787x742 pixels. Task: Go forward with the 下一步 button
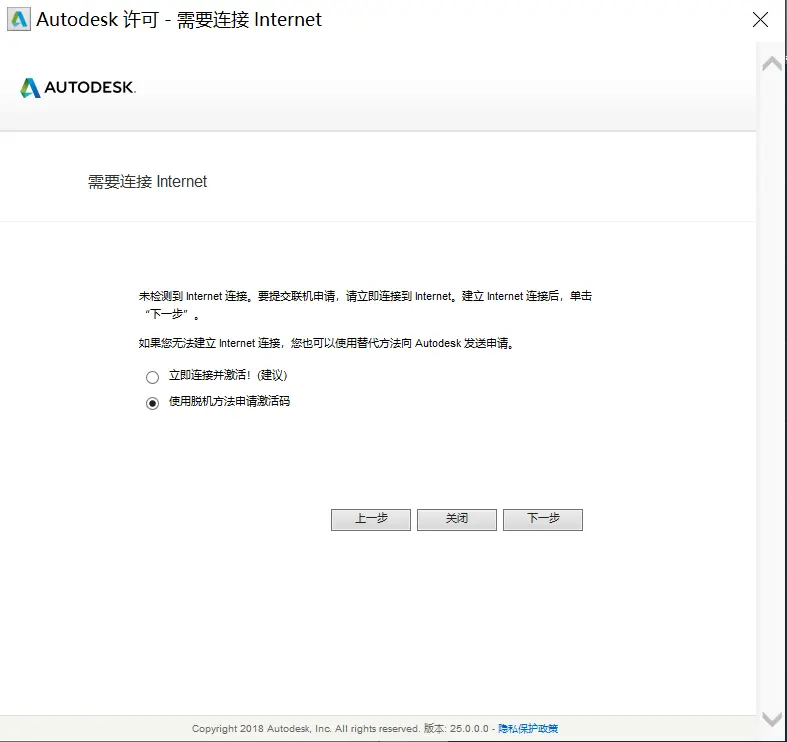(543, 520)
